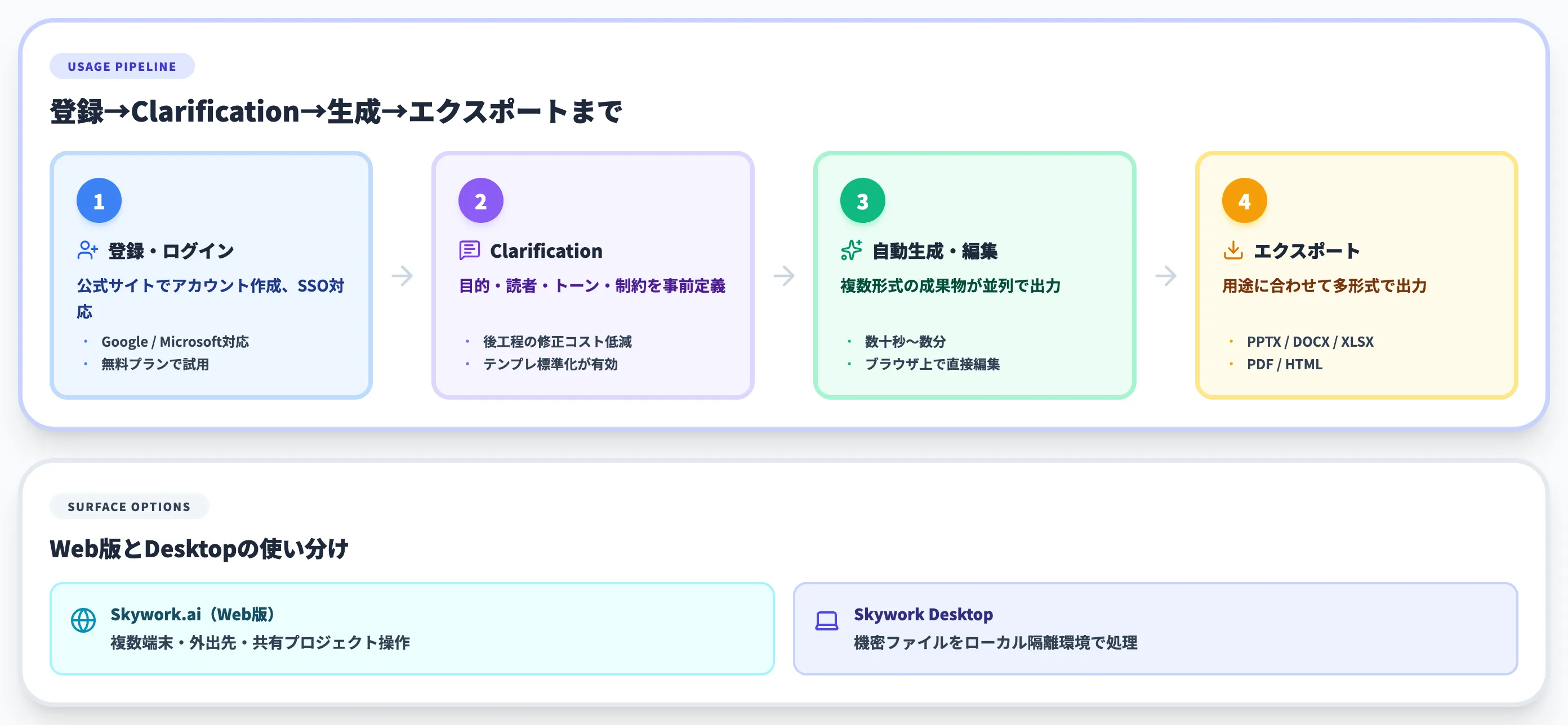Click the bullet ブラウザ上で直接編集
Viewport: 1568px width, 725px height.
(933, 364)
